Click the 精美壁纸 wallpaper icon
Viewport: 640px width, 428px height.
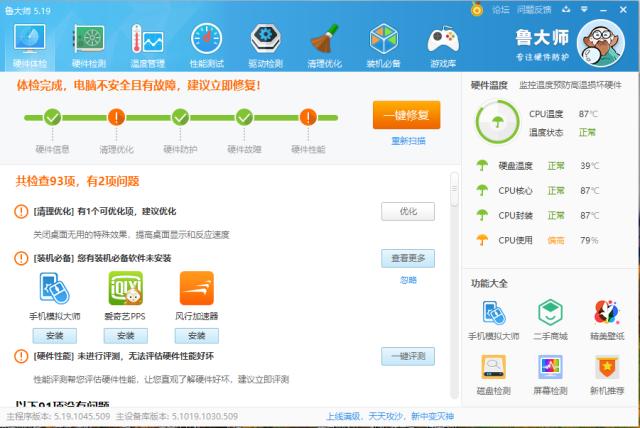click(x=606, y=320)
